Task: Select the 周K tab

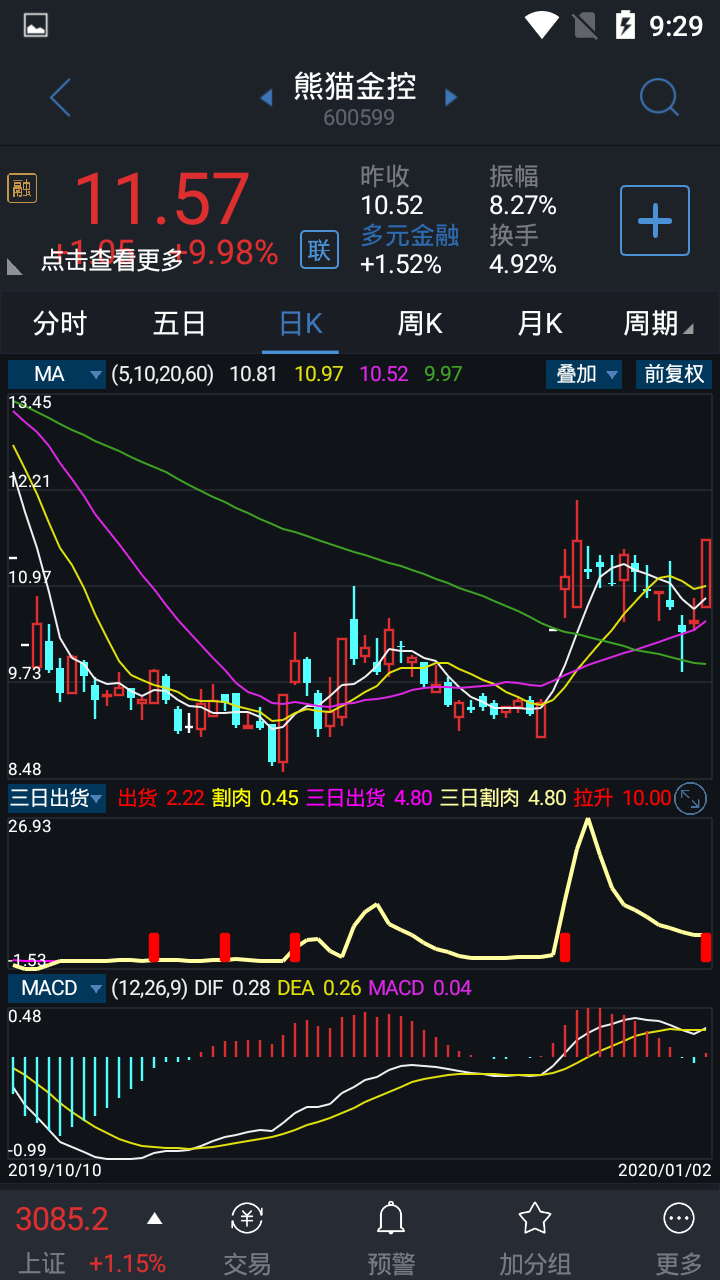Action: click(420, 323)
